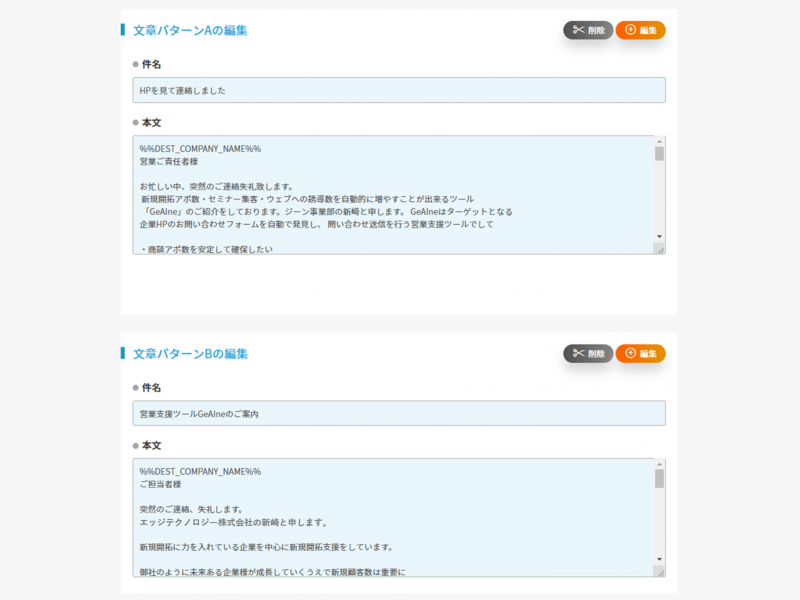Click the scrollbar thumb in pattern B body
This screenshot has height=600, width=800.
point(660,479)
